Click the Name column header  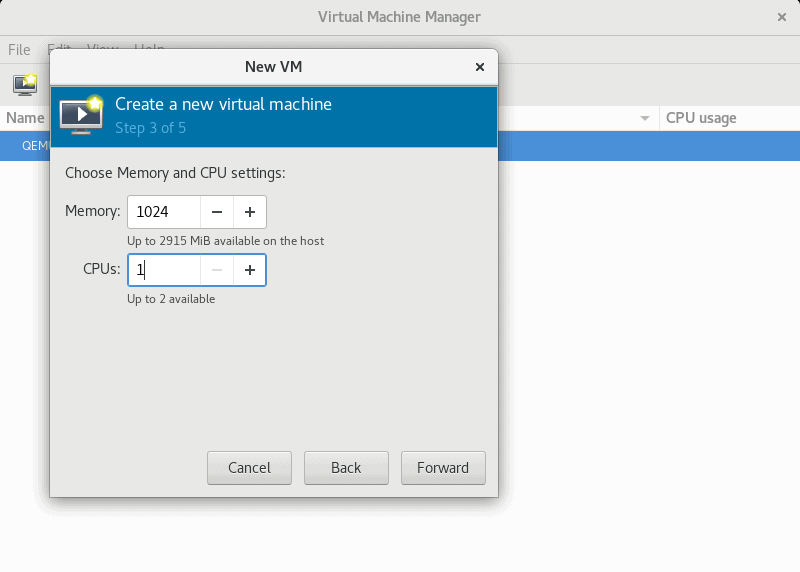[25, 118]
